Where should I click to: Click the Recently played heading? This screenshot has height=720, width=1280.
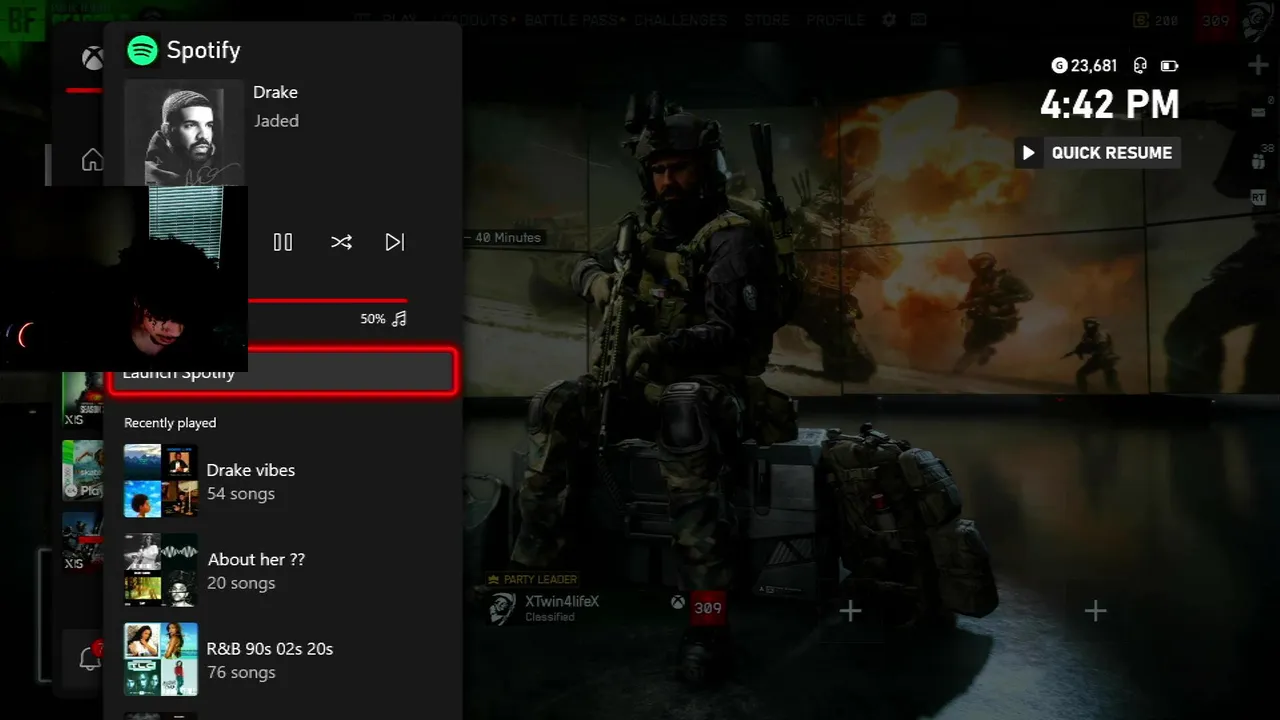(x=170, y=423)
